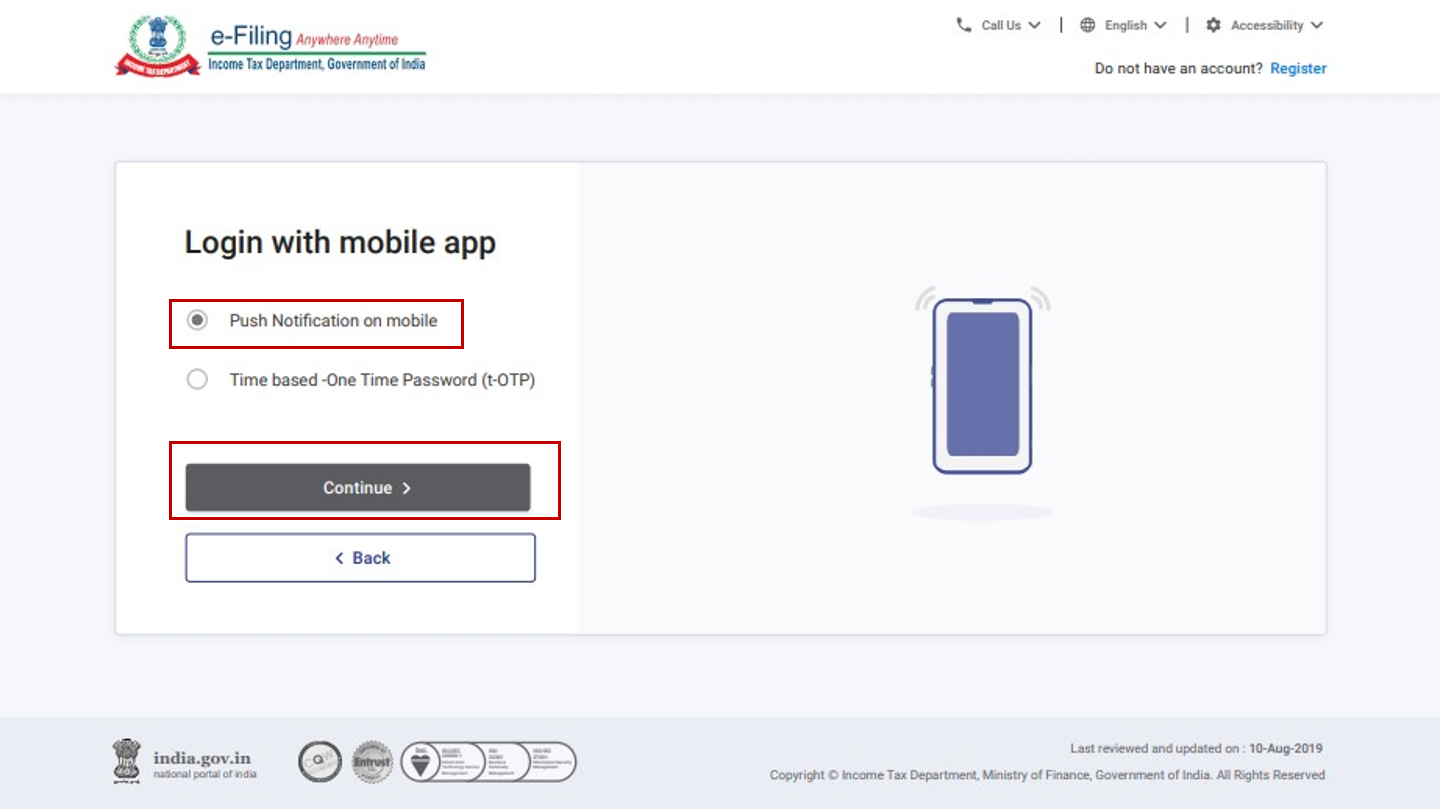
Task: Click the BSI heart-shaped certification badge
Action: click(421, 762)
